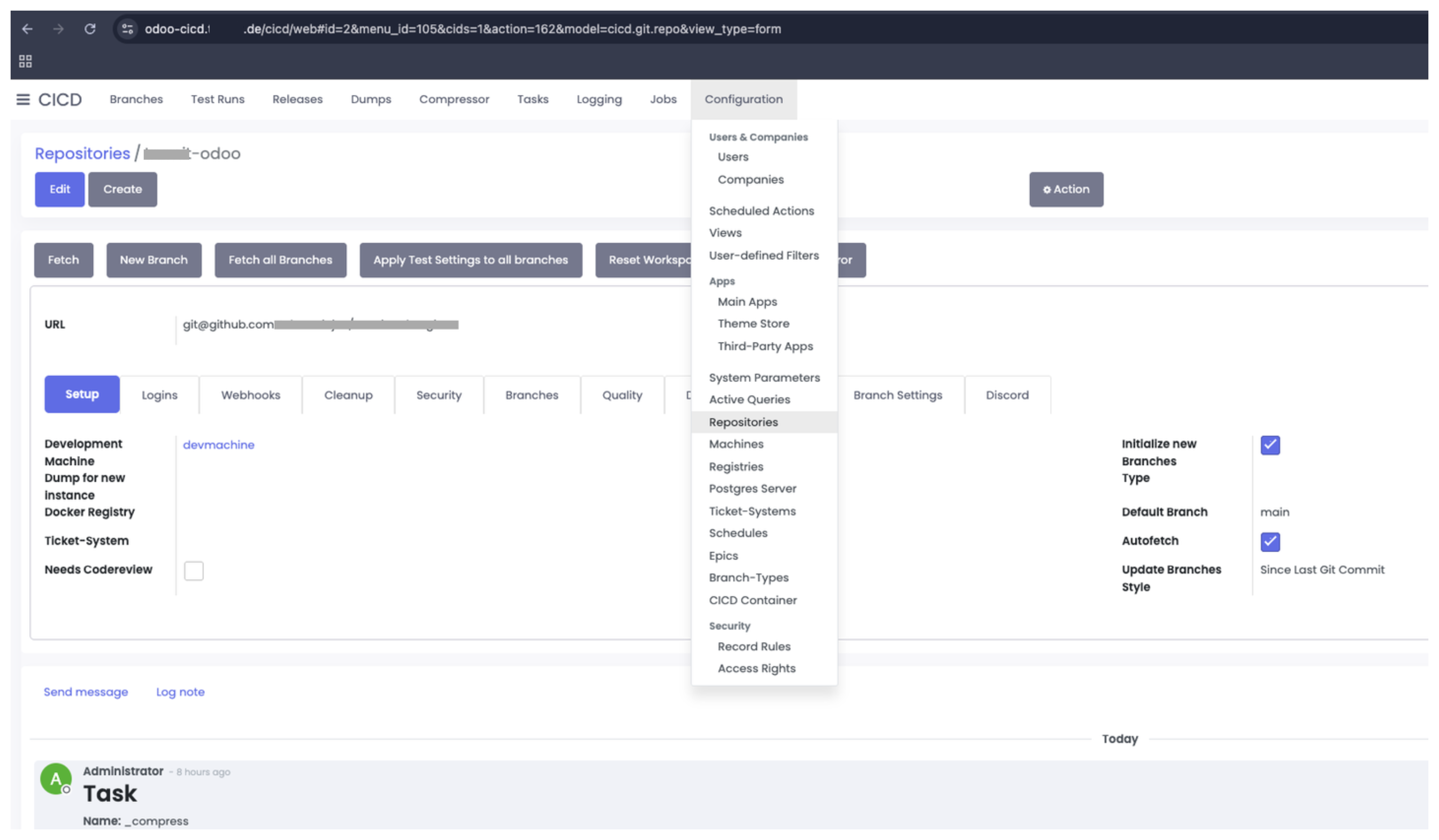Switch to the Security tab
The image size is (1439, 840).
(439, 396)
